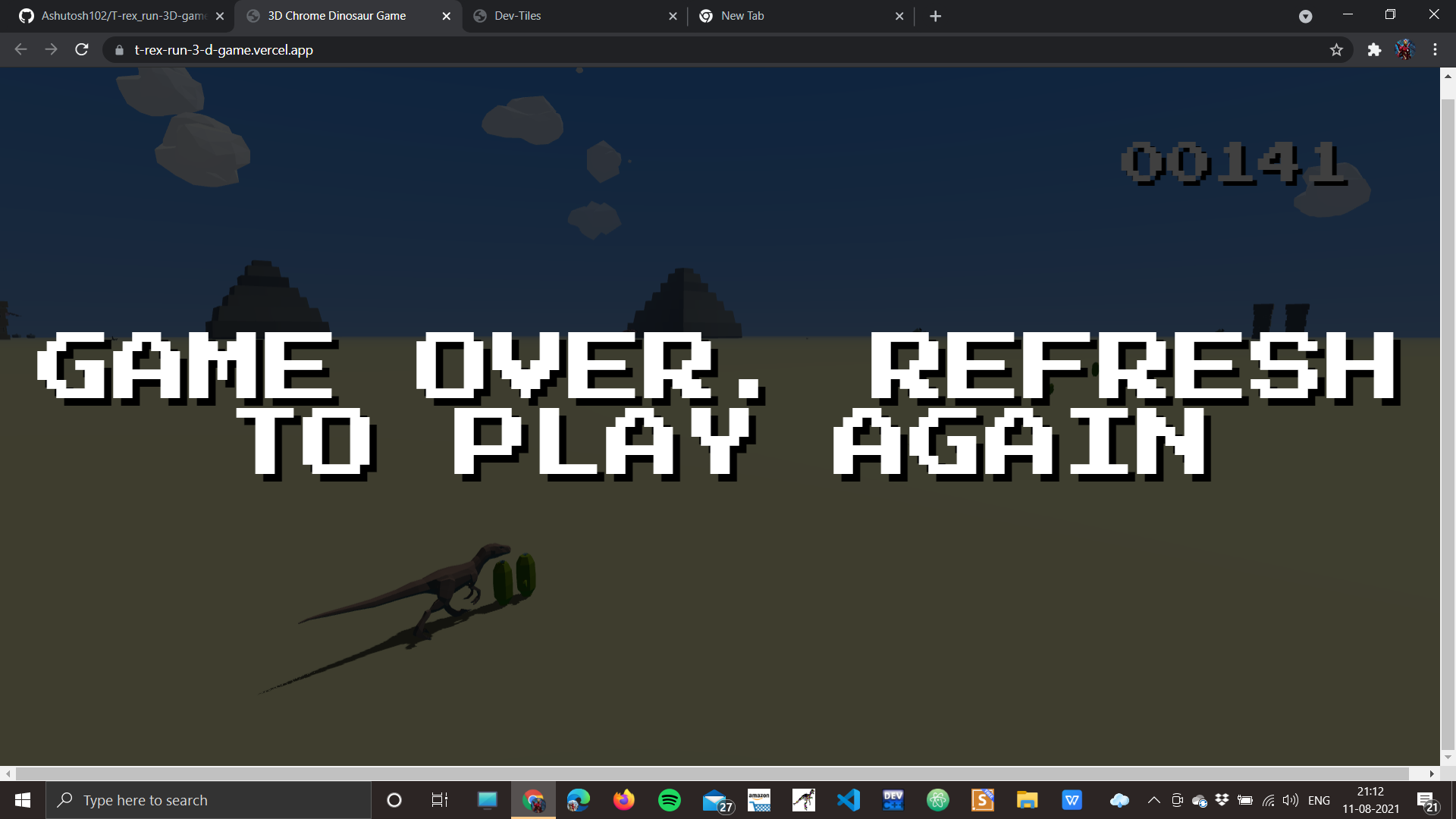Toggle Wi-Fi from the system tray

click(1268, 799)
